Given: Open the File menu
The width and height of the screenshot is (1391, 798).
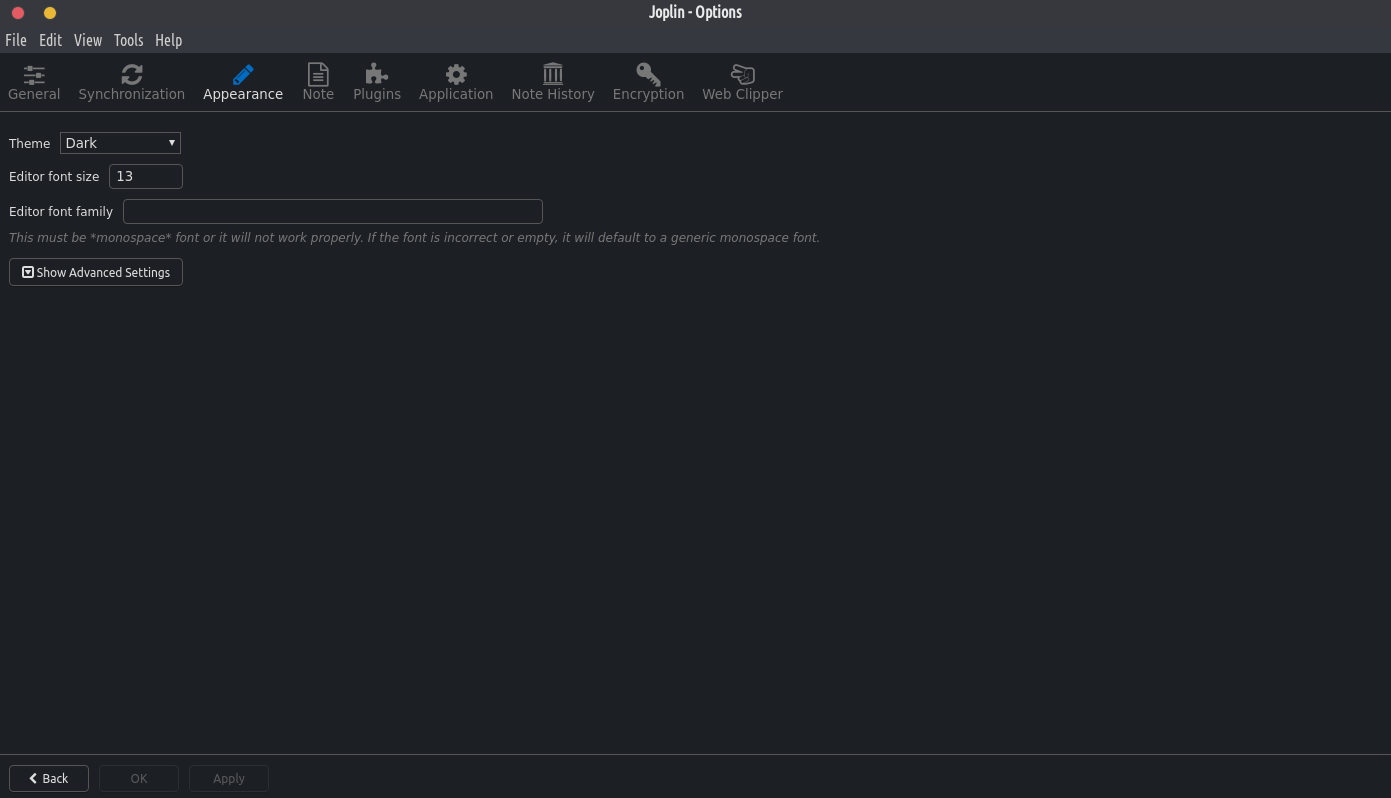Looking at the screenshot, I should coord(16,40).
